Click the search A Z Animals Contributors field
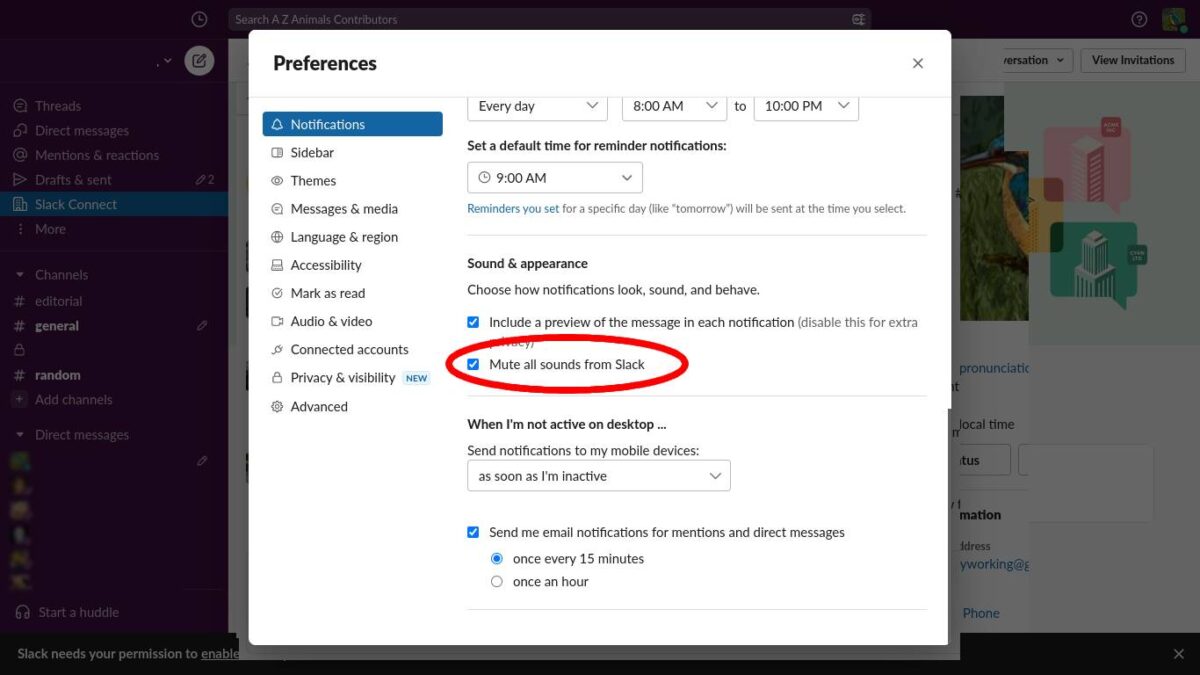 point(549,19)
